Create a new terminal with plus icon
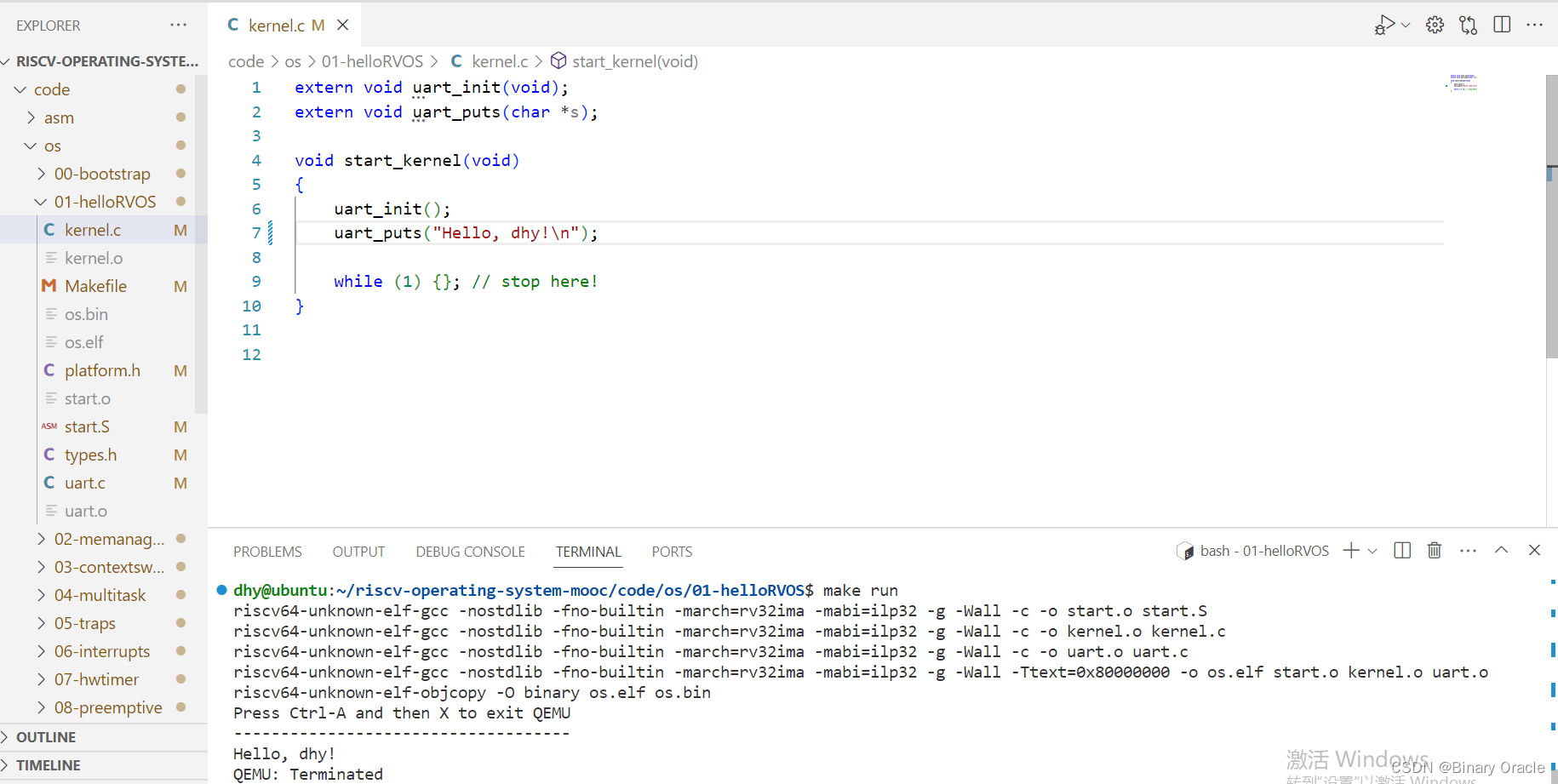This screenshot has width=1558, height=784. click(1351, 551)
